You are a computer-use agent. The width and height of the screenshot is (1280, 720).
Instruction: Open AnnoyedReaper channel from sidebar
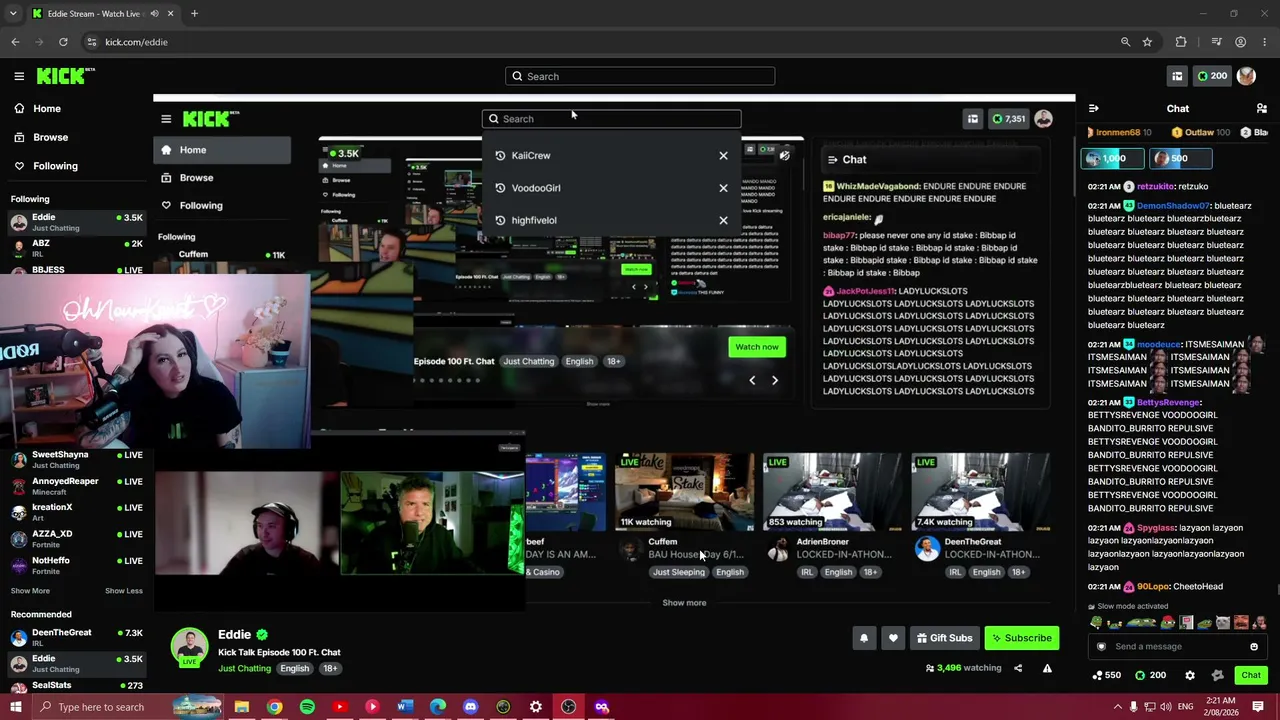click(x=76, y=486)
